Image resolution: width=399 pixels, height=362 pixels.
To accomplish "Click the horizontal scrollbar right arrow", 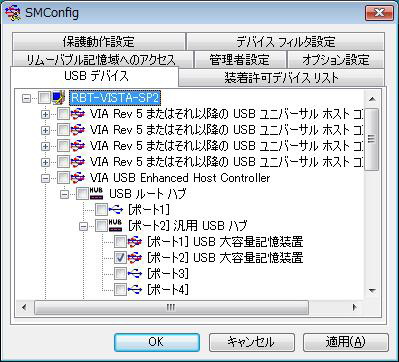I will coord(355,307).
